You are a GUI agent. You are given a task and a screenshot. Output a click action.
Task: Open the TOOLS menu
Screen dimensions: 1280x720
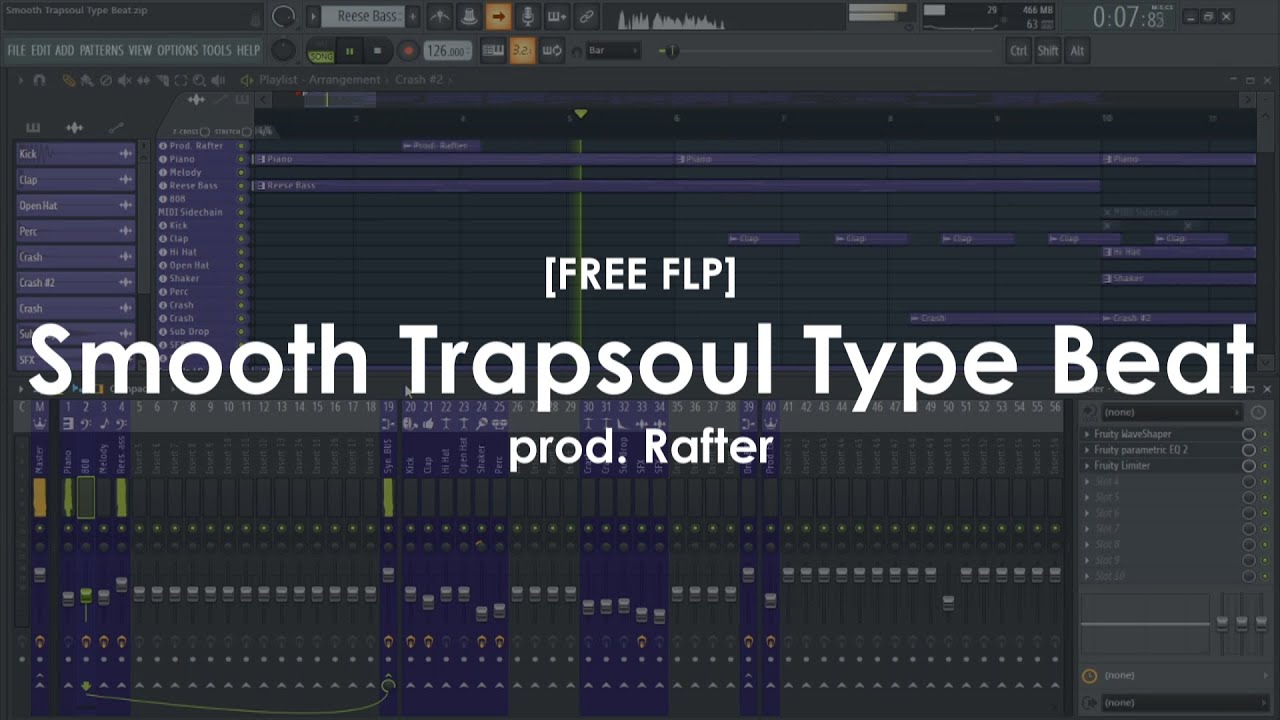tap(217, 50)
